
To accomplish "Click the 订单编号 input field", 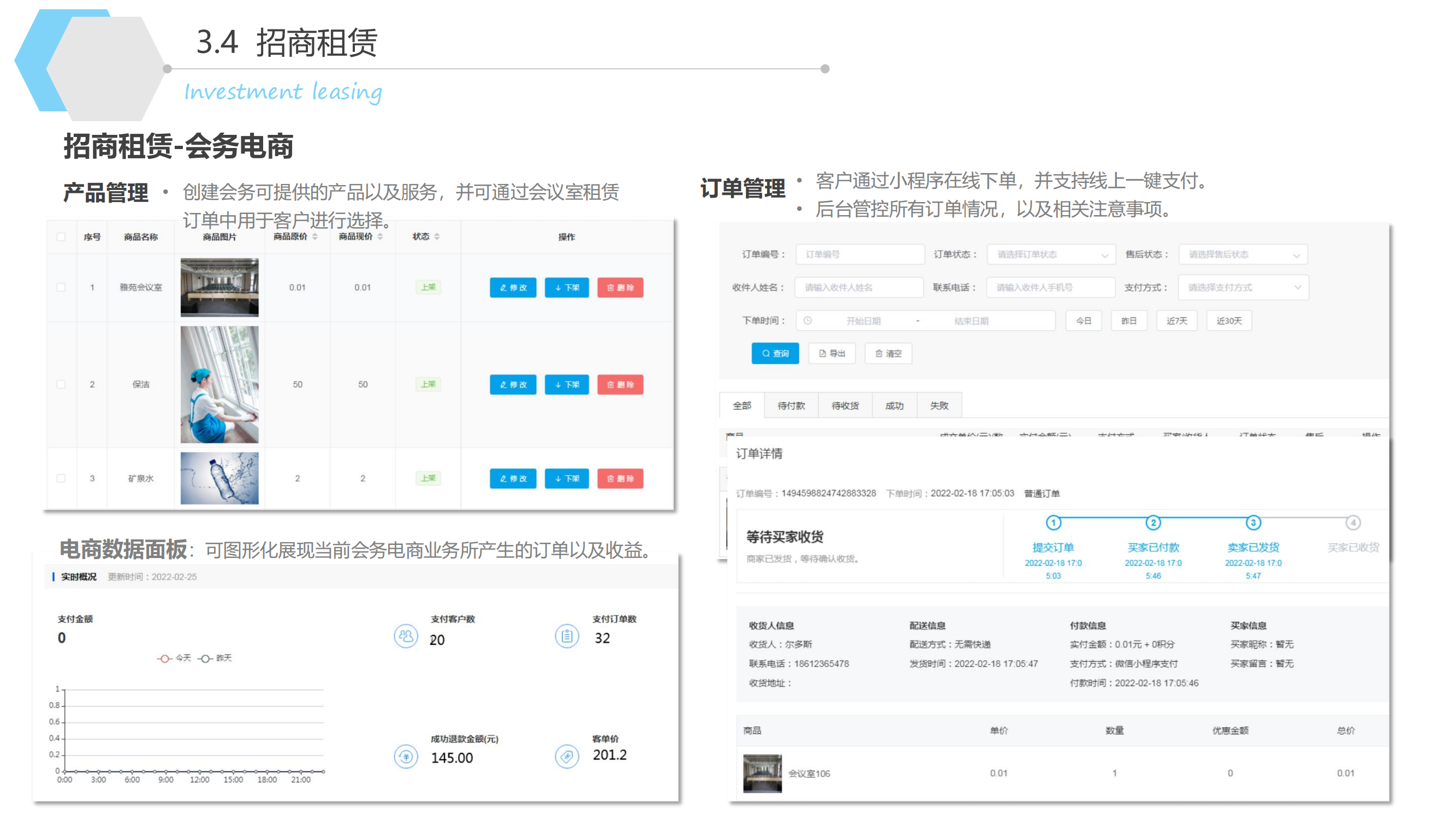I will pos(859,254).
